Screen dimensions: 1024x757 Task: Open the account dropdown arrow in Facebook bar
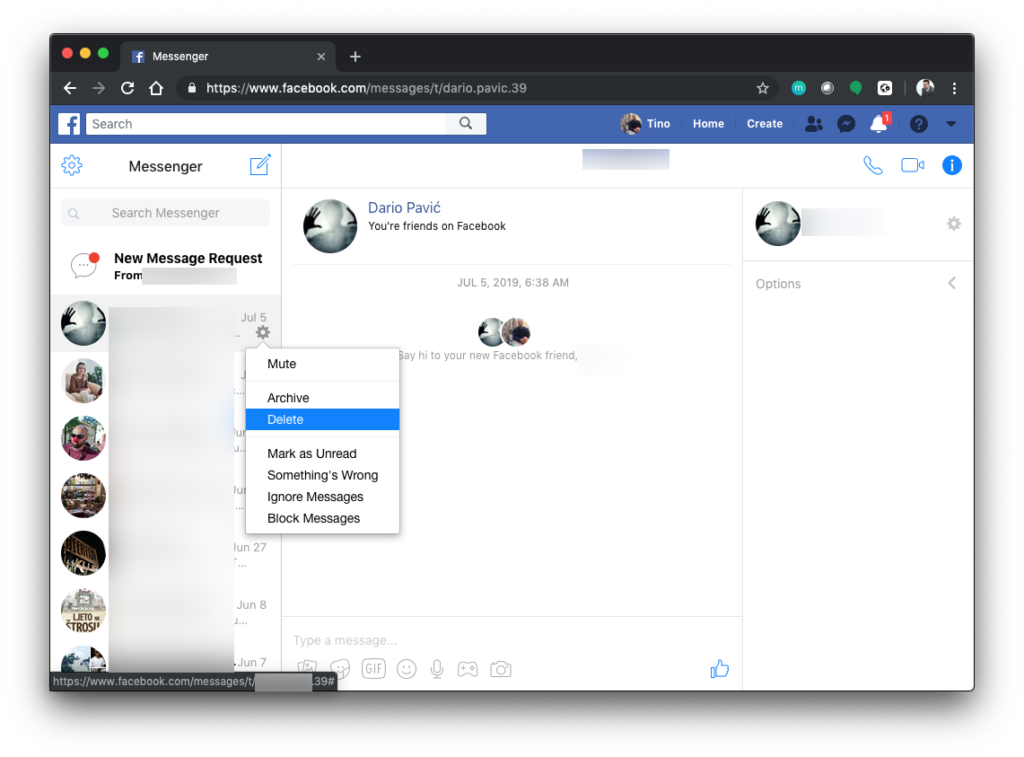(951, 124)
